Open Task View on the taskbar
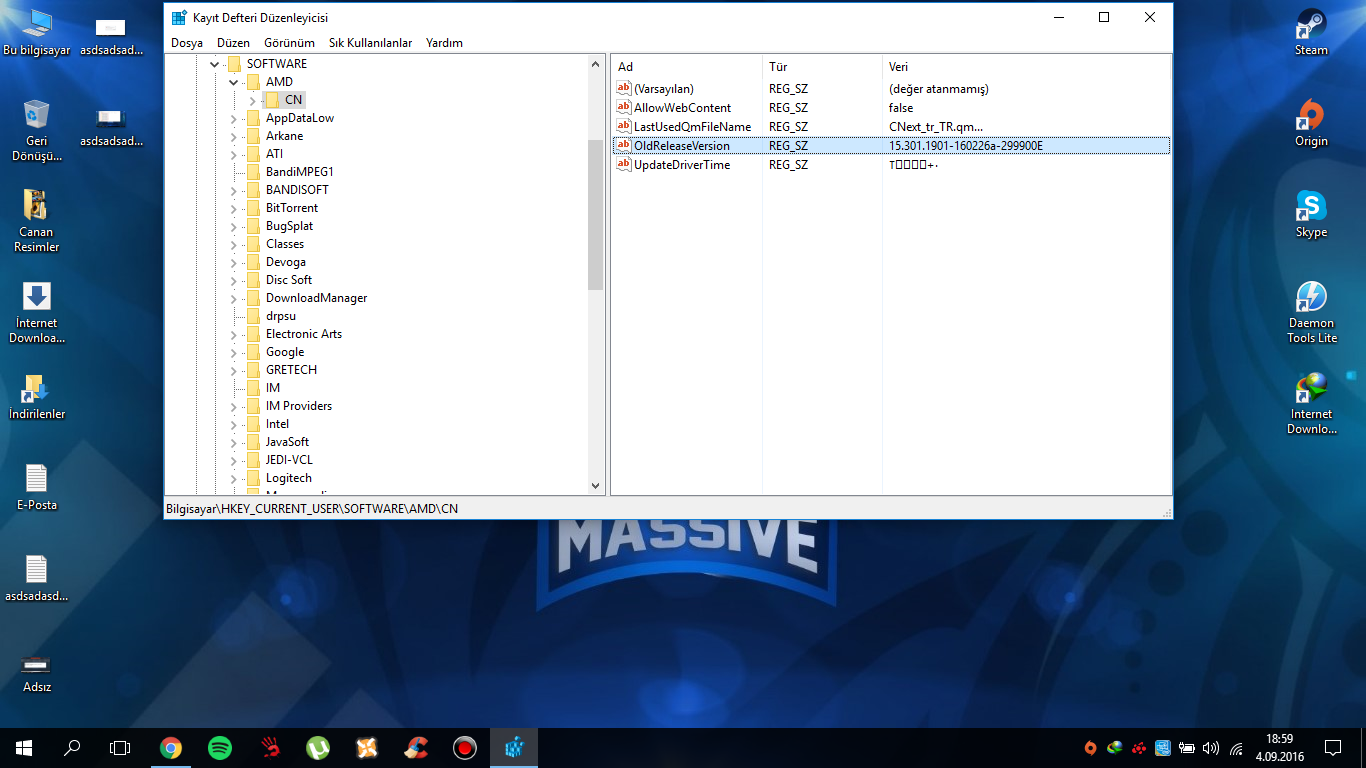Viewport: 1366px width, 768px height. 120,747
